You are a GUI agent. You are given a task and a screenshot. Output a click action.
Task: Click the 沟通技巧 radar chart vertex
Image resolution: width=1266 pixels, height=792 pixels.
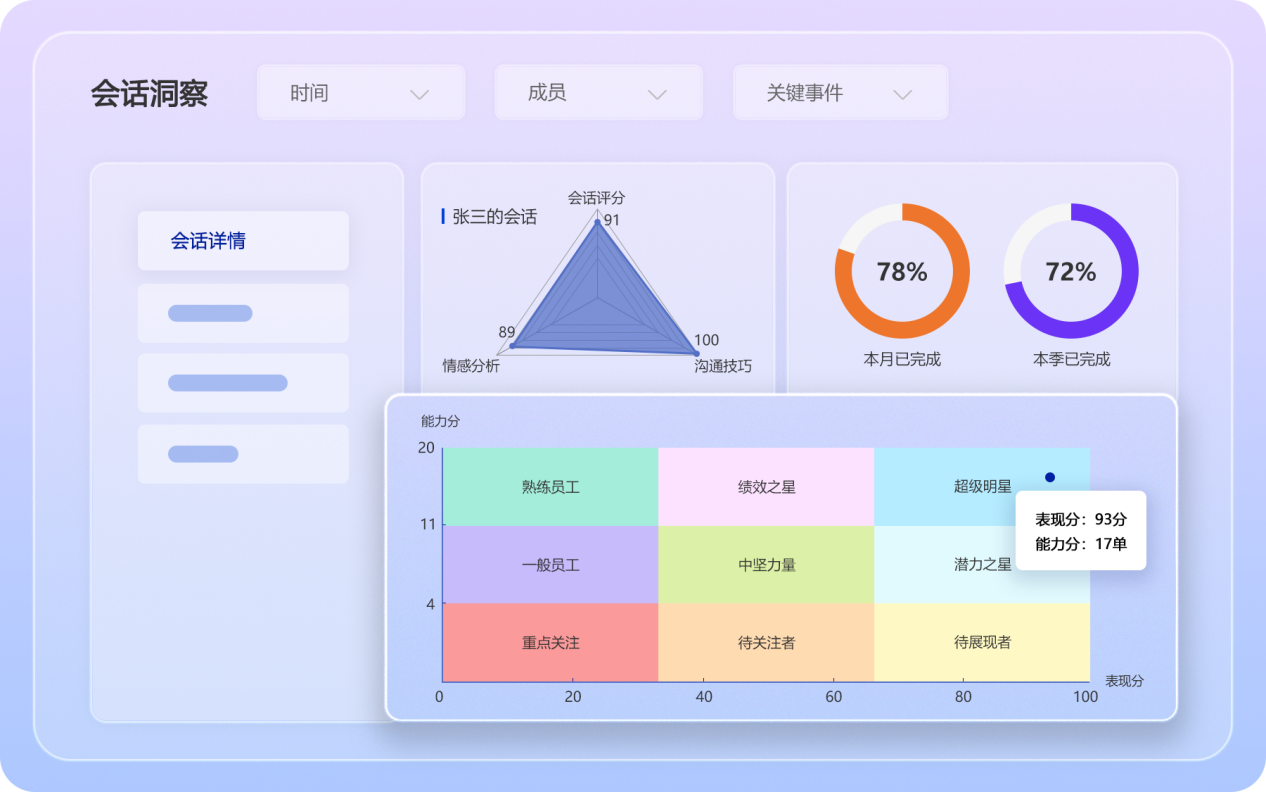(696, 353)
